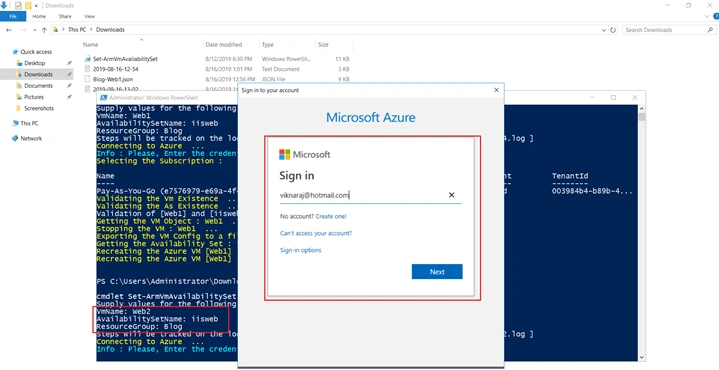The height and width of the screenshot is (370, 719).
Task: Close the PowerShell window
Action: pos(635,98)
